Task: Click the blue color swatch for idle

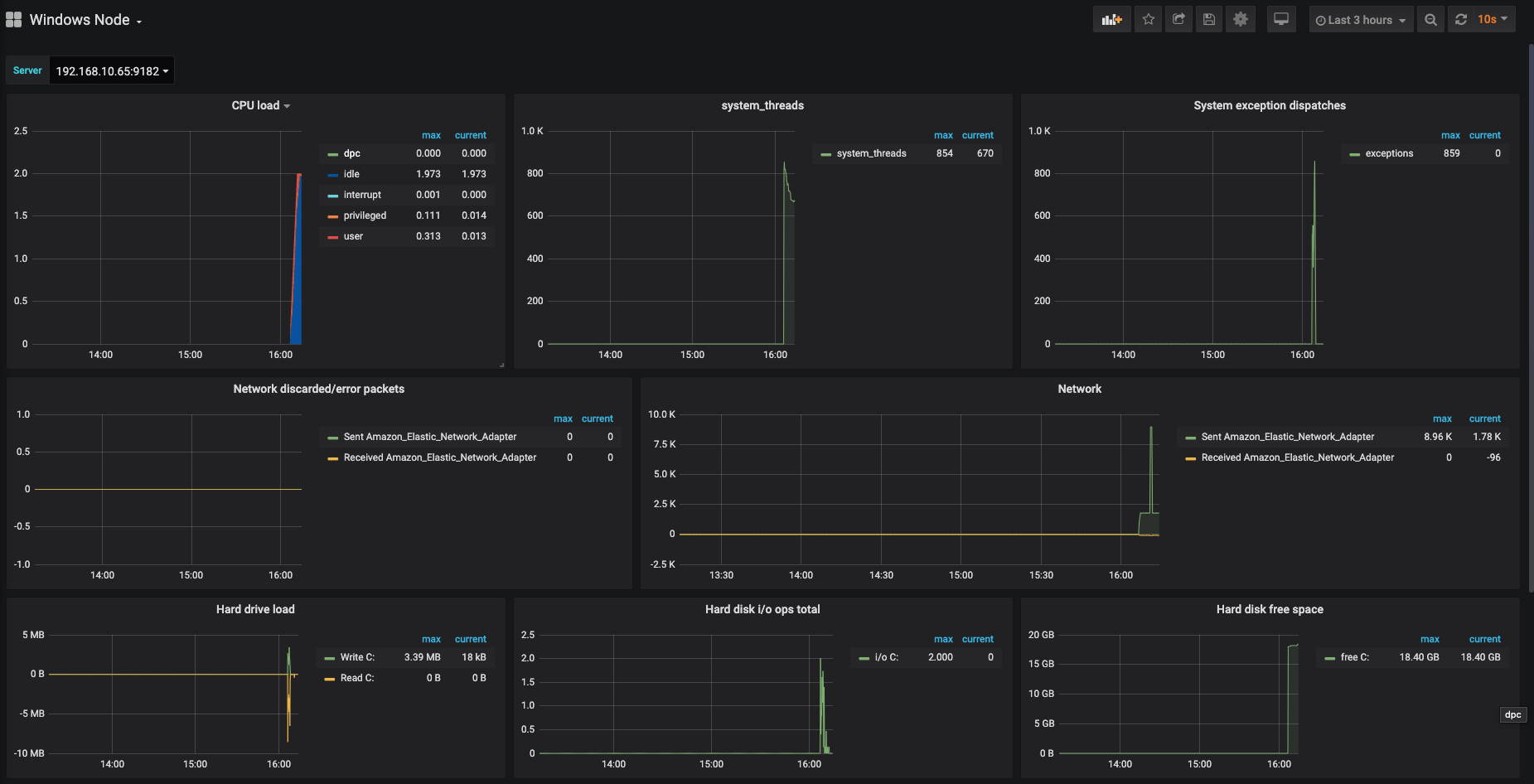Action: 333,175
